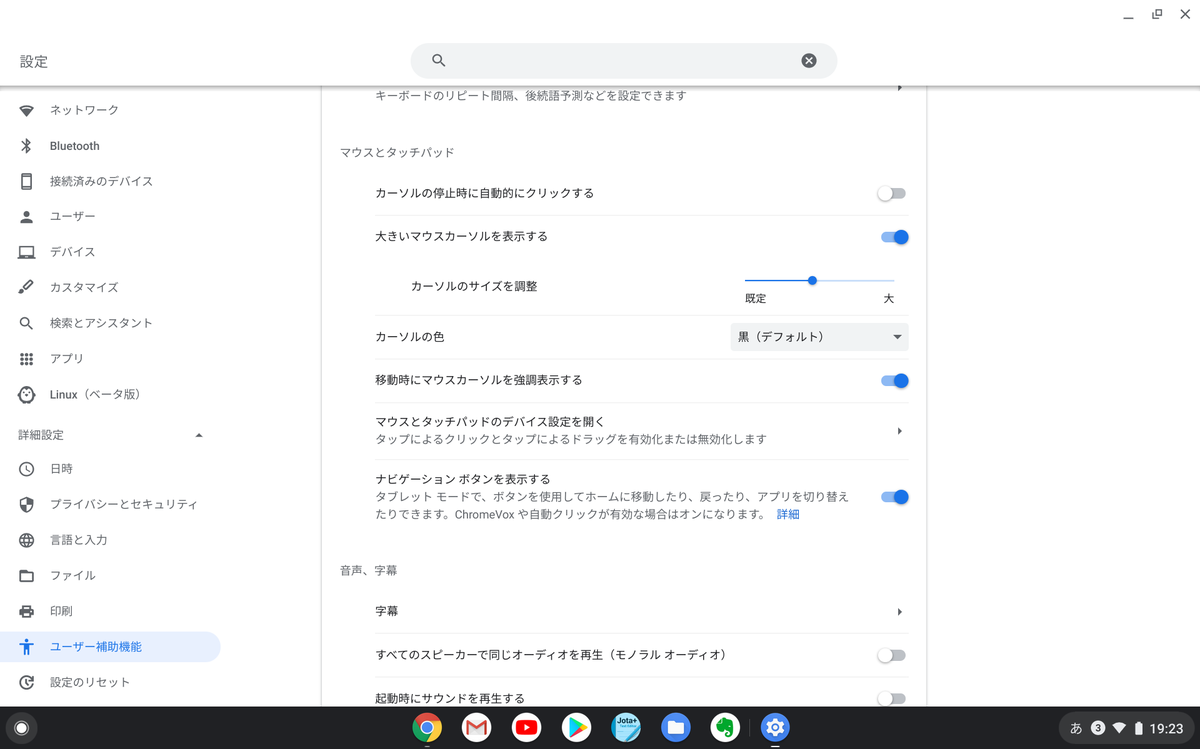The width and height of the screenshot is (1200, 749).
Task: Open the カーソルの色 dropdown
Action: [x=818, y=337]
